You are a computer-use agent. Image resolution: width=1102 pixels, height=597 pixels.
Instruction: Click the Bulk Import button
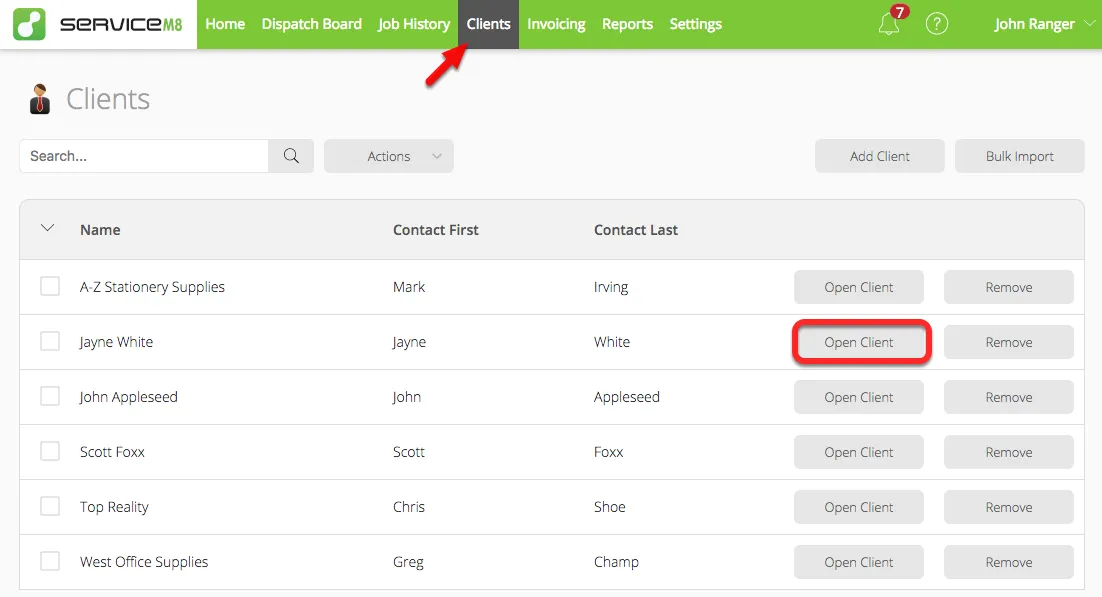(x=1019, y=156)
